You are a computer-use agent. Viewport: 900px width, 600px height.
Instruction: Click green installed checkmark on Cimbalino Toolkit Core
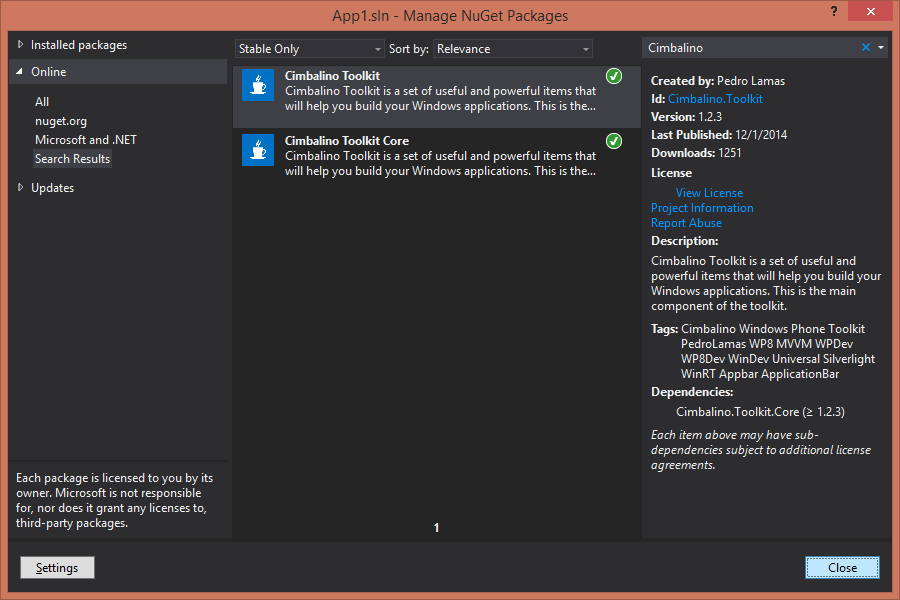click(614, 141)
